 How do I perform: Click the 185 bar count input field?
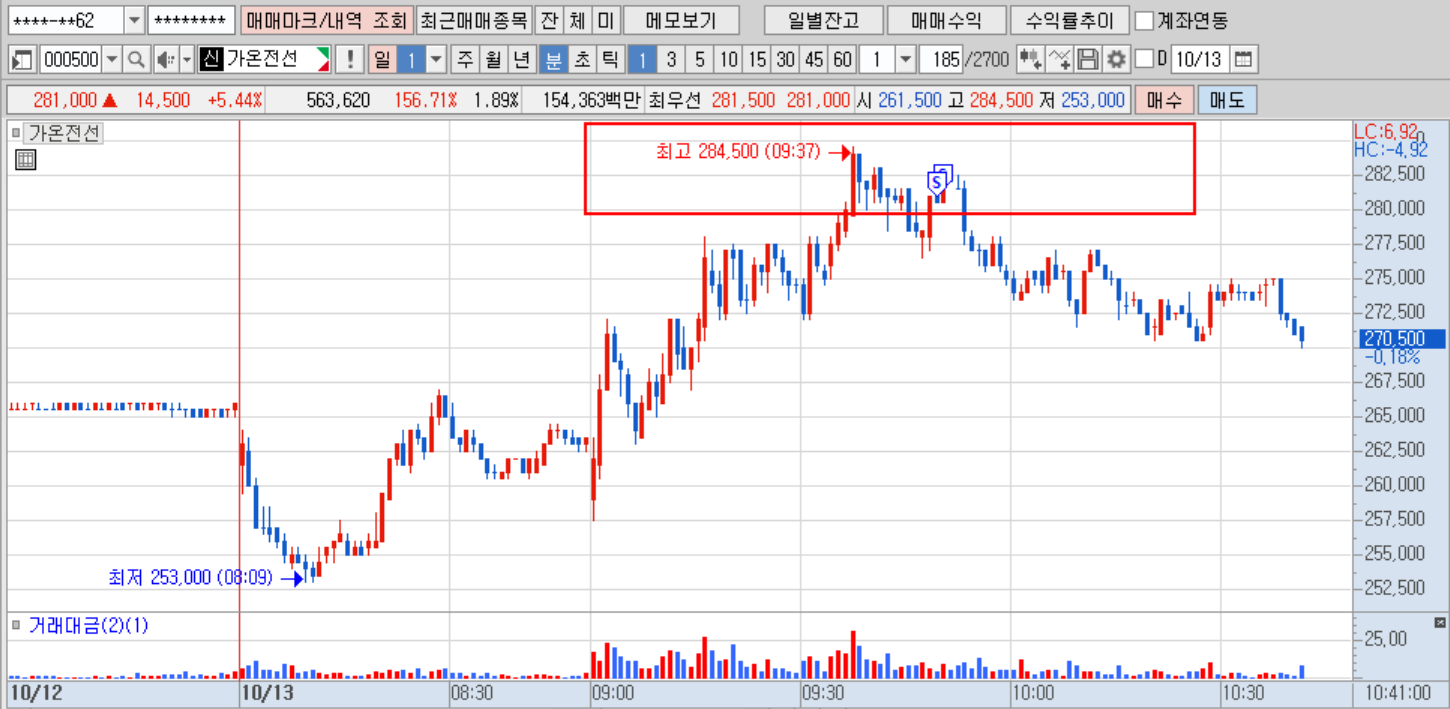click(939, 60)
